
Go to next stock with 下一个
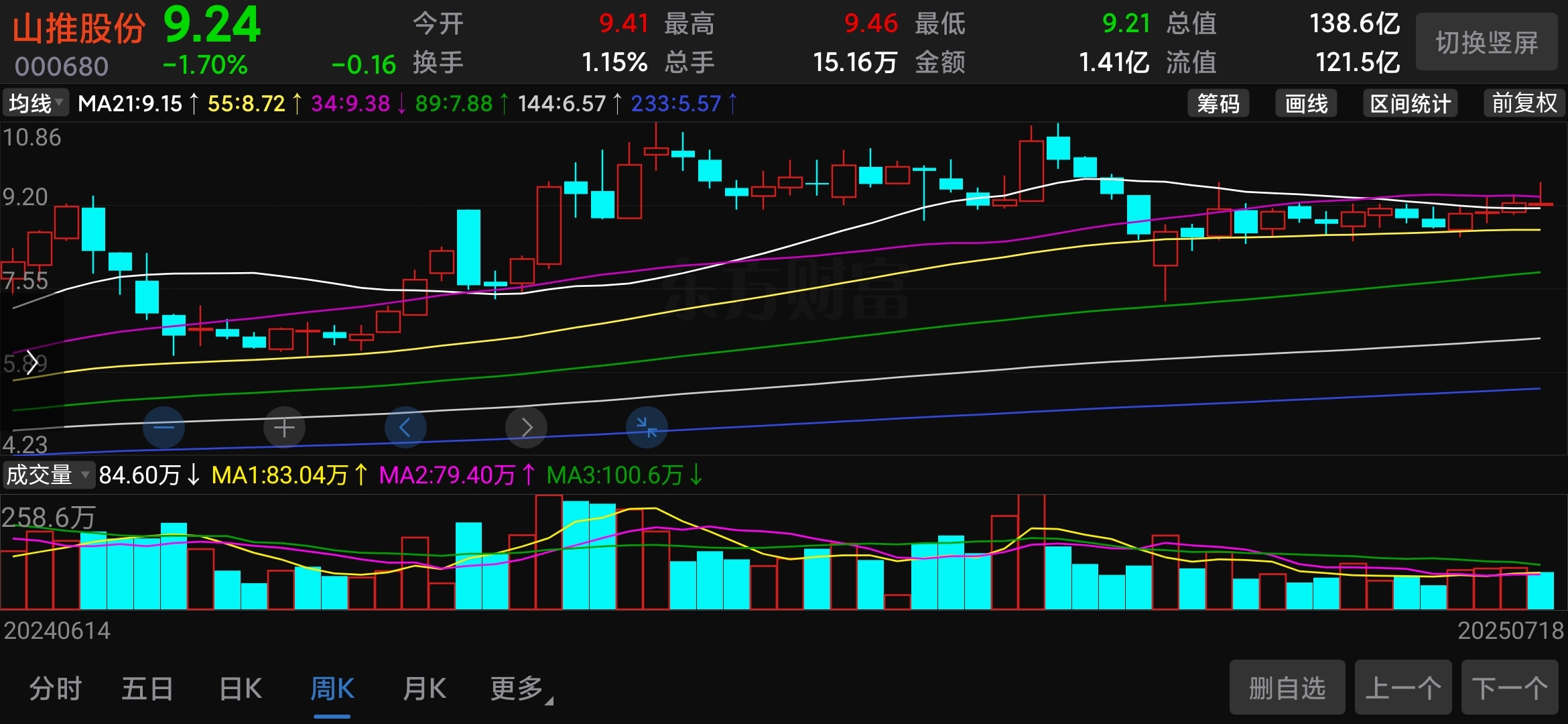pos(1510,688)
